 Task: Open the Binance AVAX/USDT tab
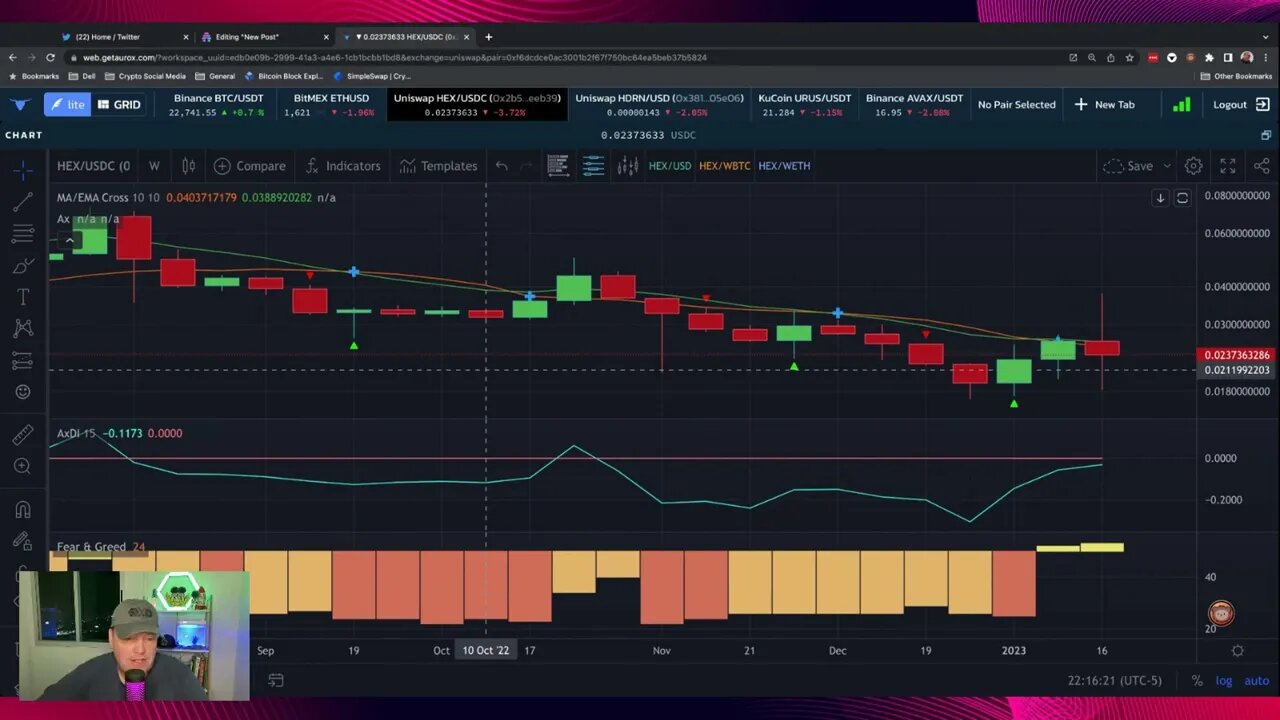[914, 105]
